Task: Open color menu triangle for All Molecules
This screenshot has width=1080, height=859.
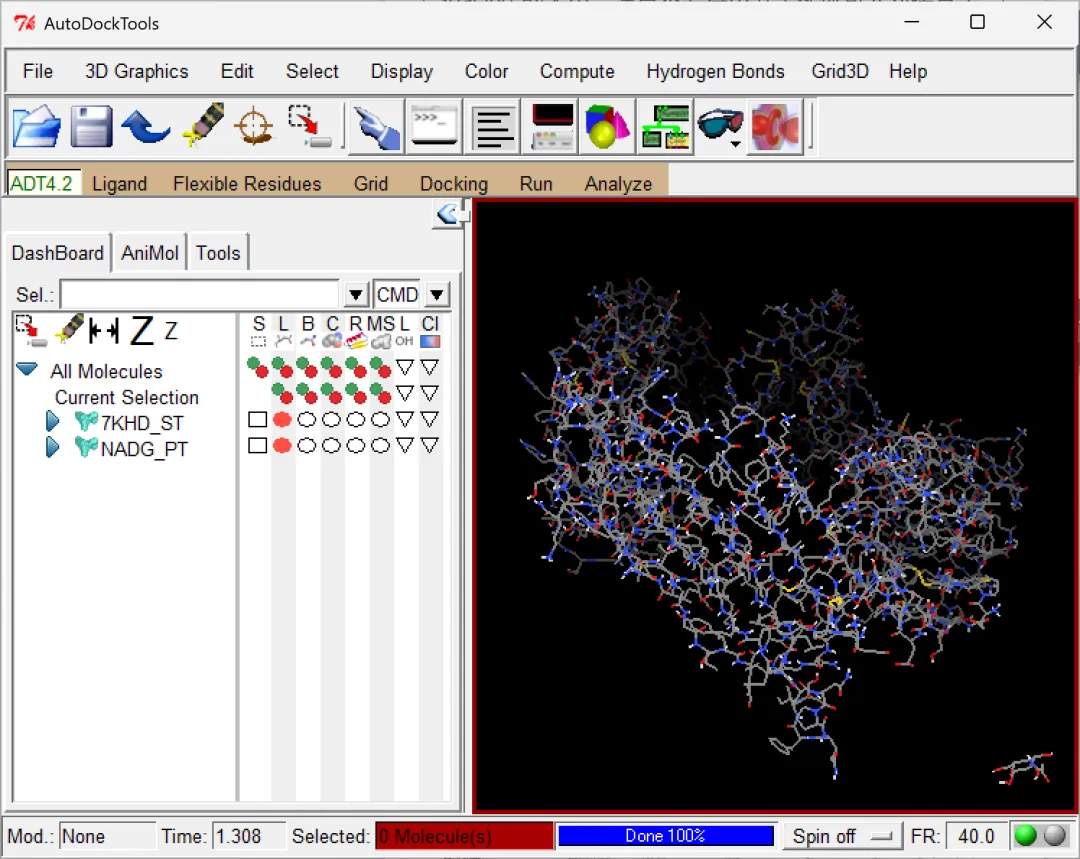Action: tap(430, 367)
